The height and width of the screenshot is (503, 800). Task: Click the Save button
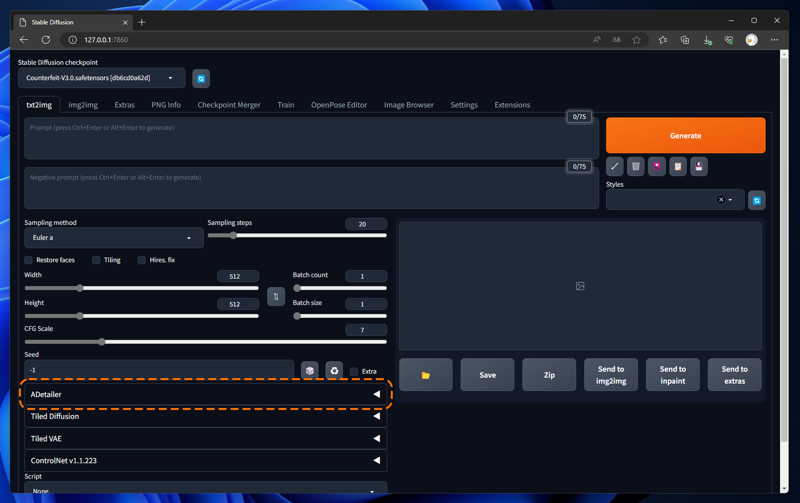tap(487, 375)
